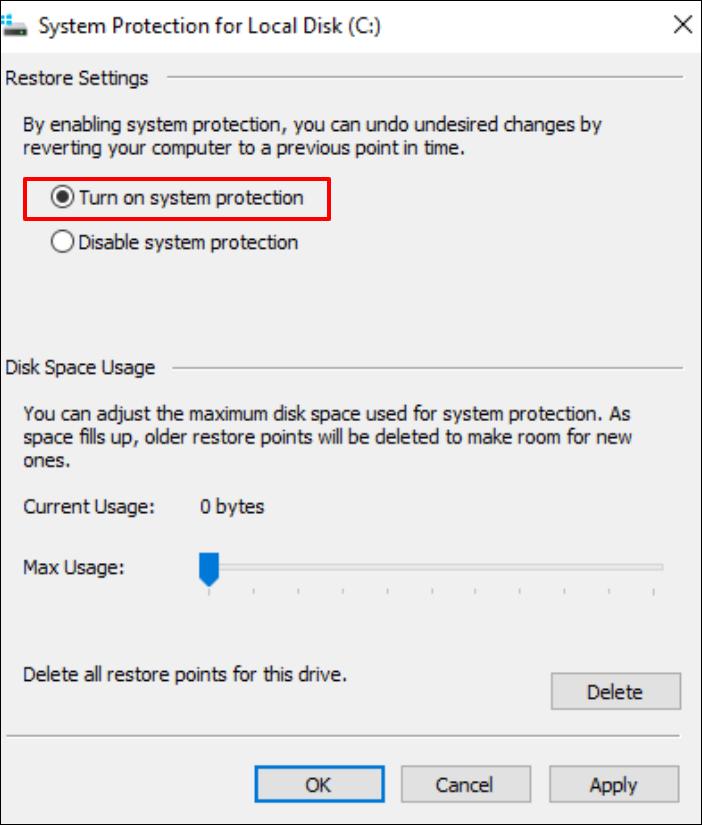Viewport: 702px width, 825px height.
Task: Click the 'By enabling system protection' description text
Action: pyautogui.click(x=312, y=137)
